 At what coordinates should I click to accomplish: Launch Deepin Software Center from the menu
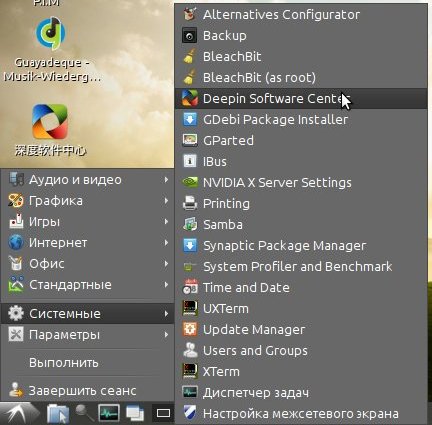pyautogui.click(x=301, y=99)
